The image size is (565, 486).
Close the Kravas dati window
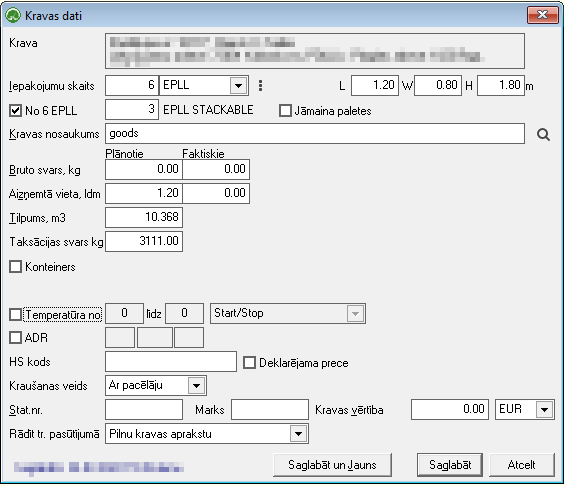point(542,15)
